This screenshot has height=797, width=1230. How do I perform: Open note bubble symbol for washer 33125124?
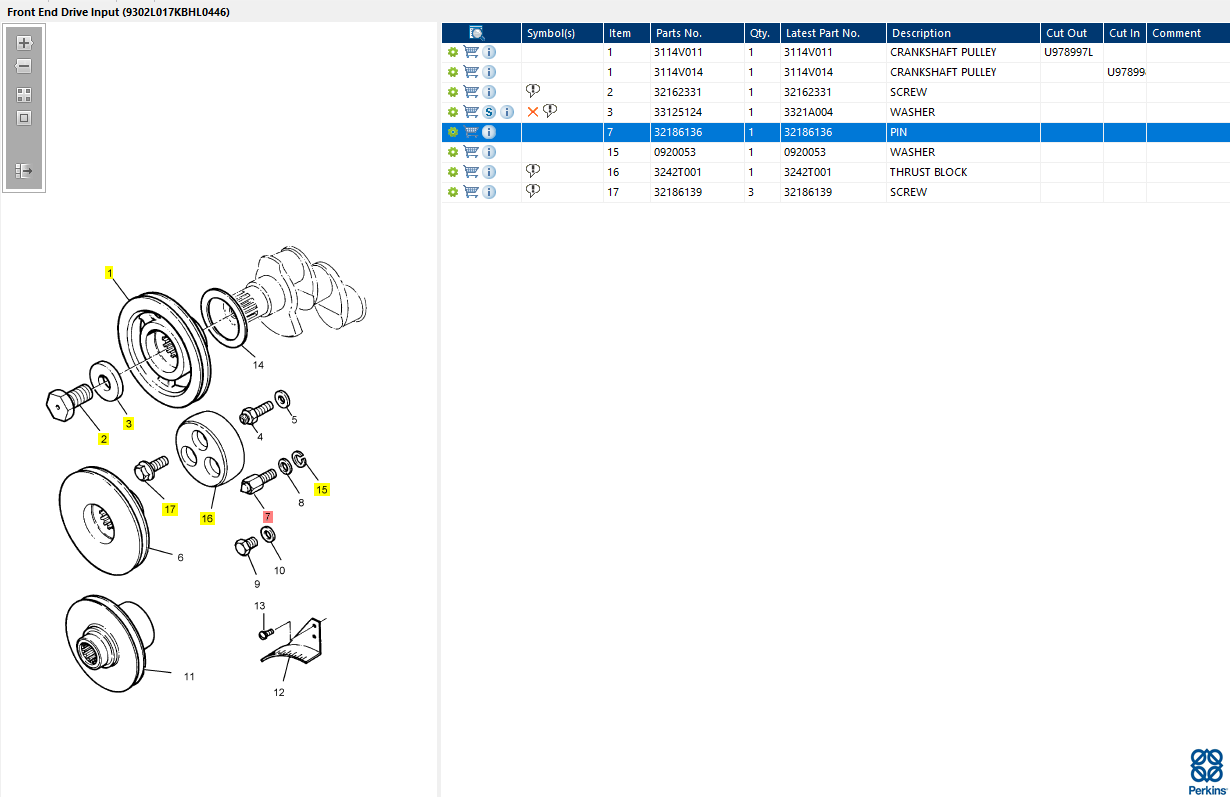pyautogui.click(x=550, y=111)
